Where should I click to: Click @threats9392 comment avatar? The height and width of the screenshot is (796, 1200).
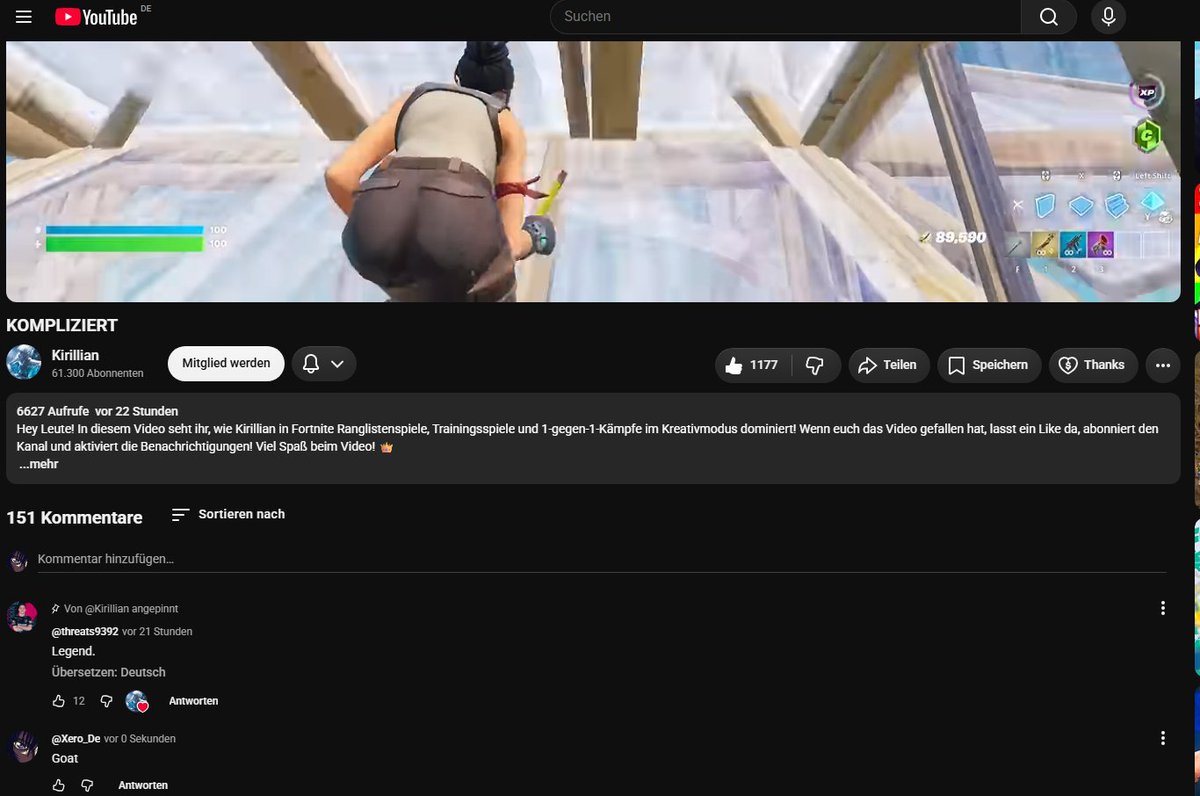coord(22,618)
